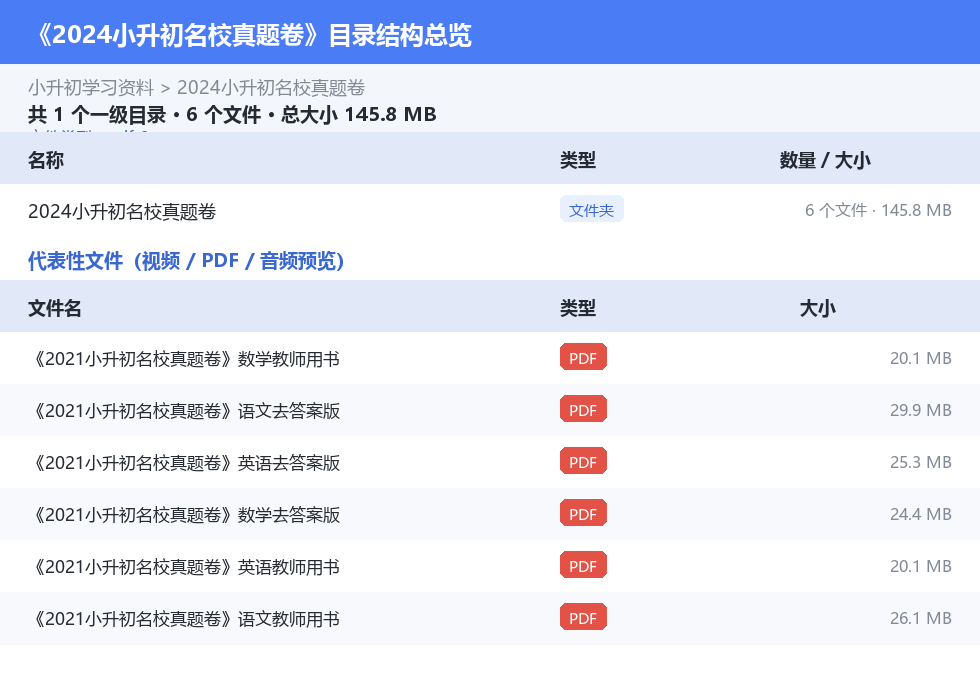
Task: Click the 6 个文件 · 145.8 MB cell
Action: coord(878,210)
